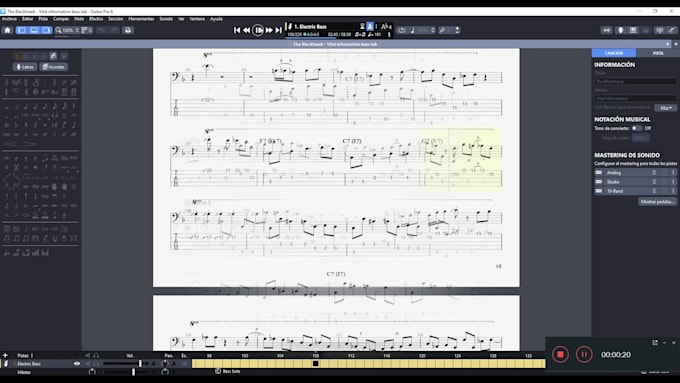The image size is (680, 383).
Task: Click the tuning fork icon
Action: (x=442, y=30)
